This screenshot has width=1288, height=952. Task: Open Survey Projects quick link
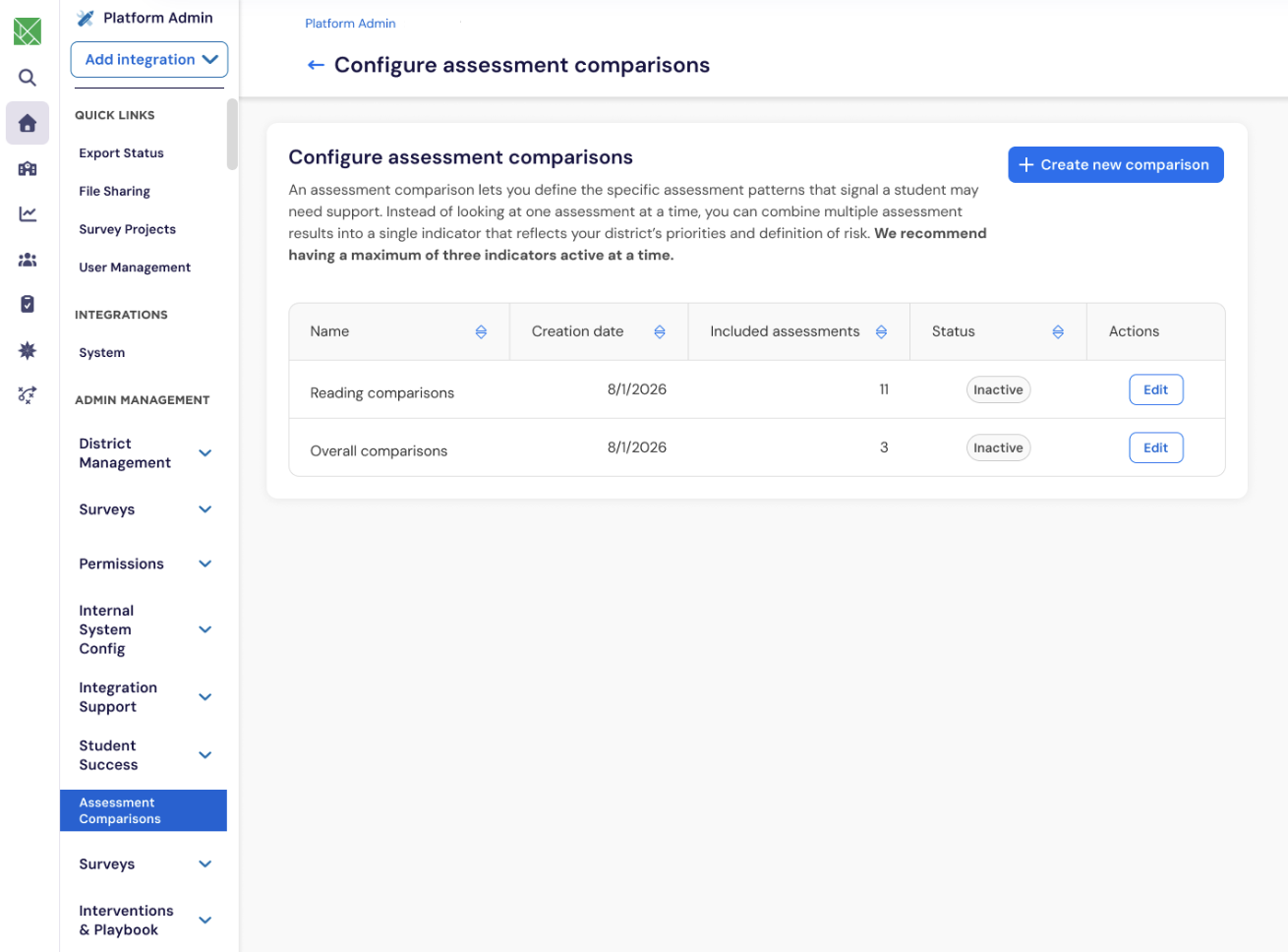coord(128,229)
